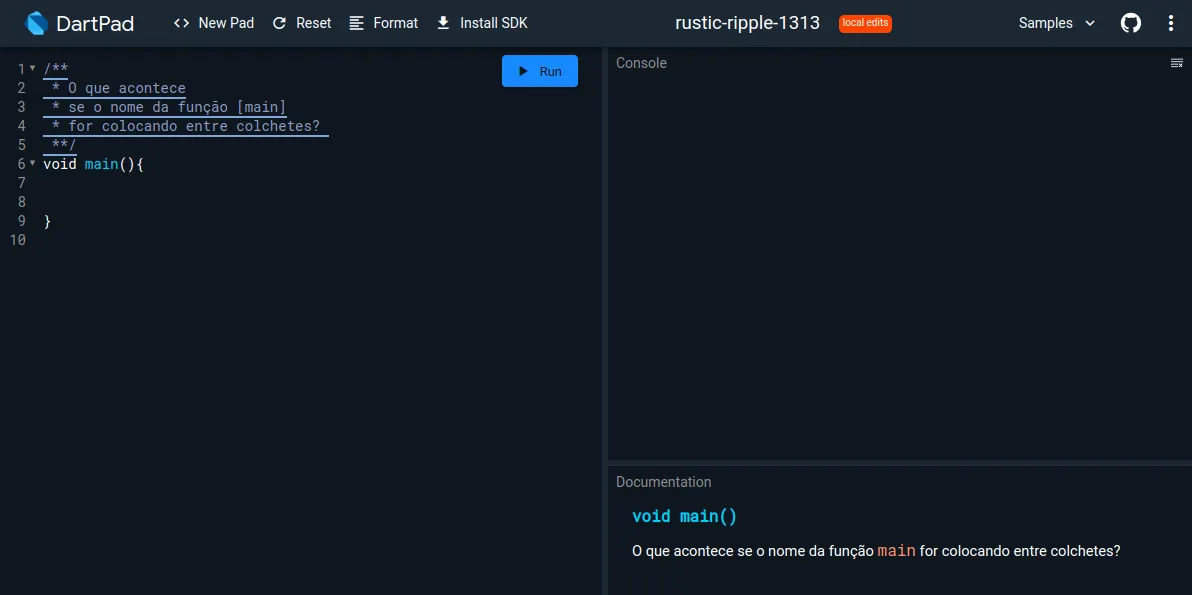
Task: Click the main function name in line 6
Action: pyautogui.click(x=101, y=163)
